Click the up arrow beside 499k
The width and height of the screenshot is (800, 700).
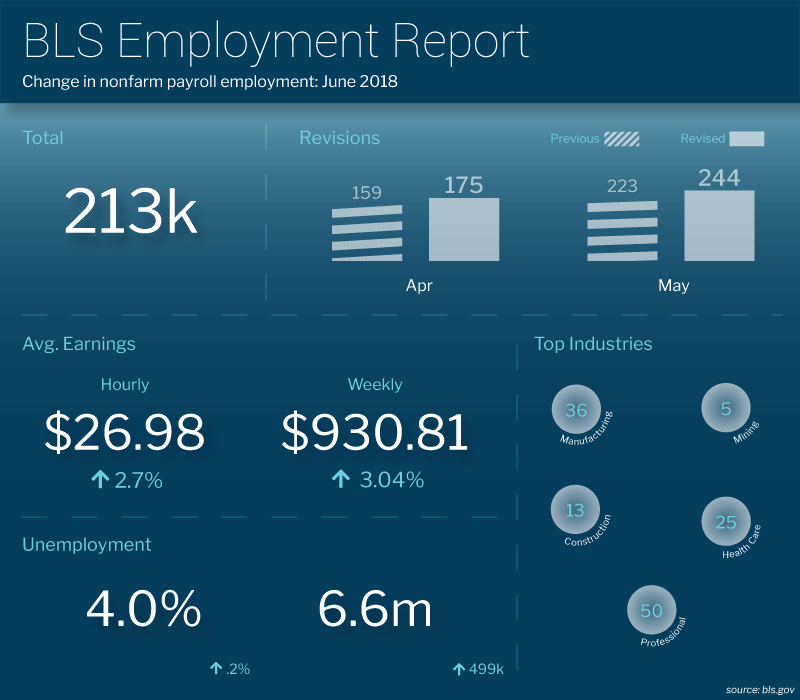point(459,668)
